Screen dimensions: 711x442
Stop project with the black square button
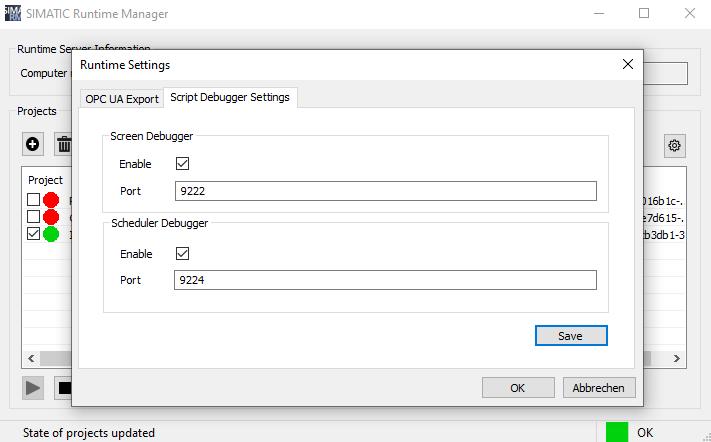[x=63, y=388]
